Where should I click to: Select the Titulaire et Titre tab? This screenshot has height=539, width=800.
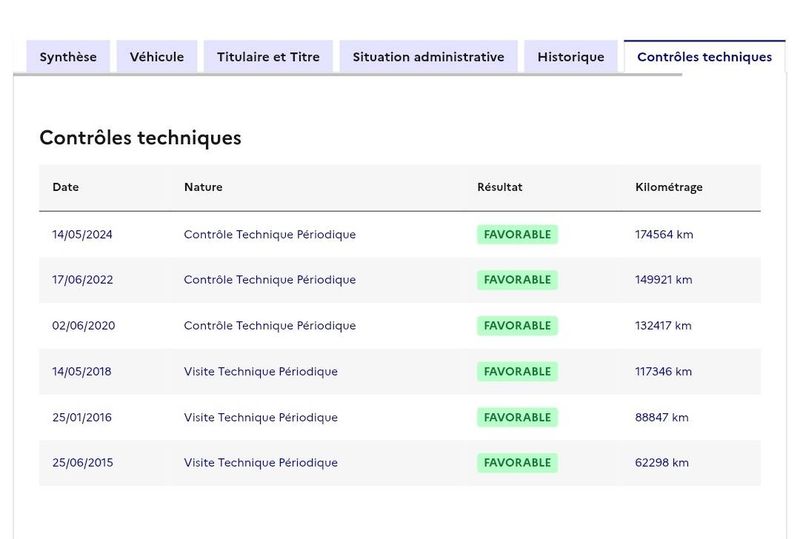(268, 57)
